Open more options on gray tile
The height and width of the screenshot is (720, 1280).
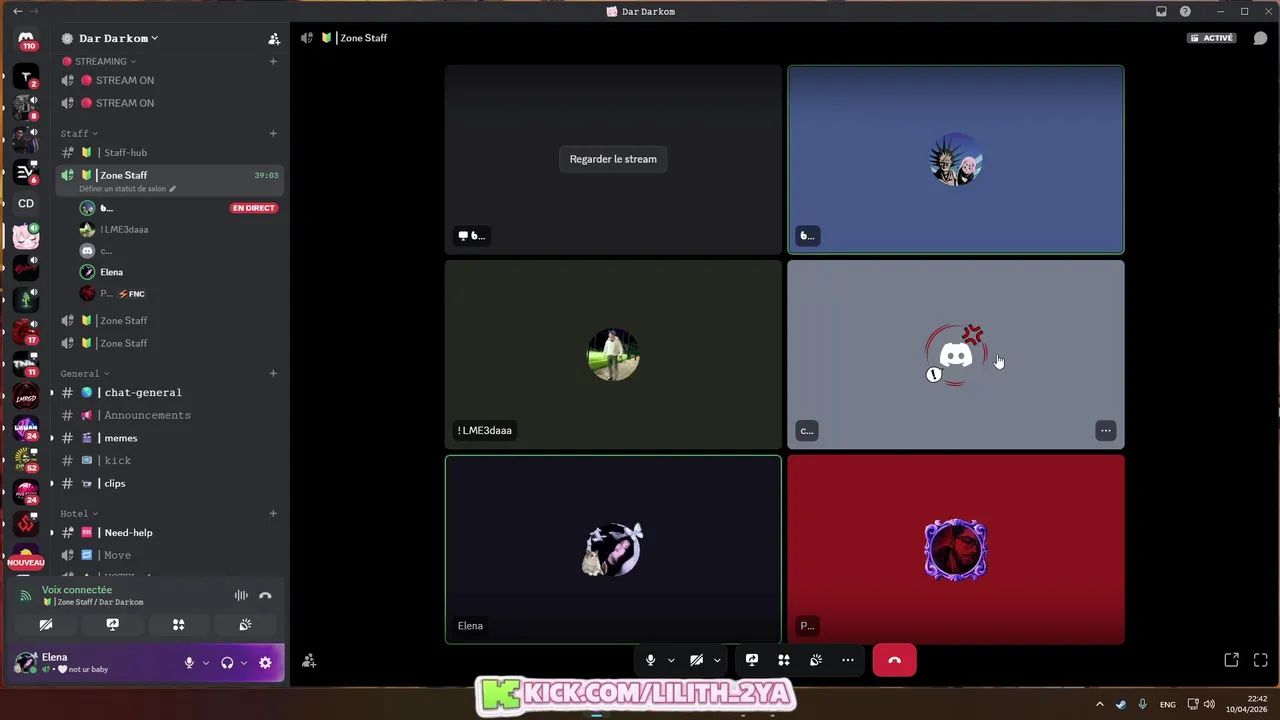1105,431
